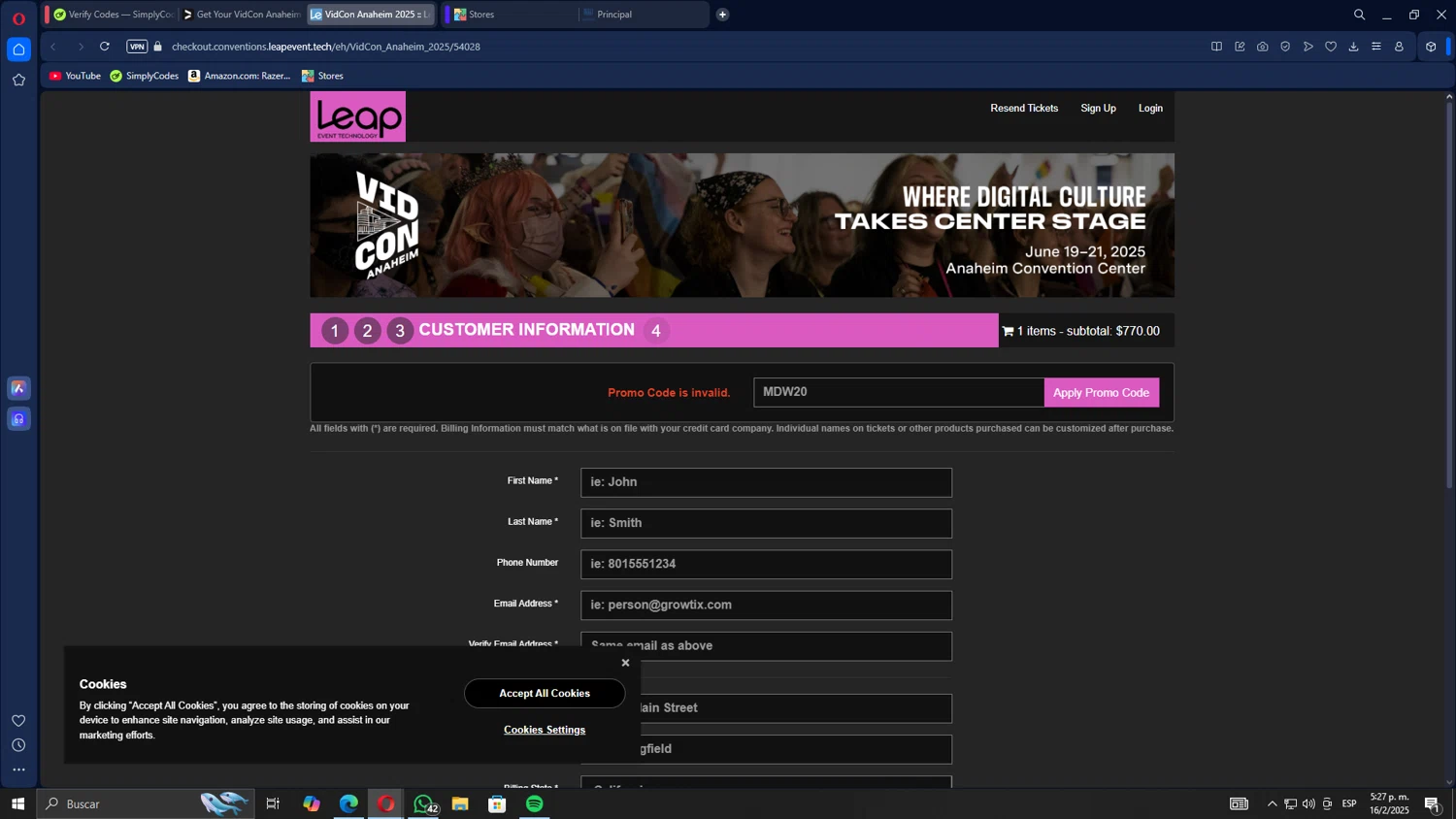The height and width of the screenshot is (819, 1456).
Task: Open the profile account icon
Action: [1399, 47]
